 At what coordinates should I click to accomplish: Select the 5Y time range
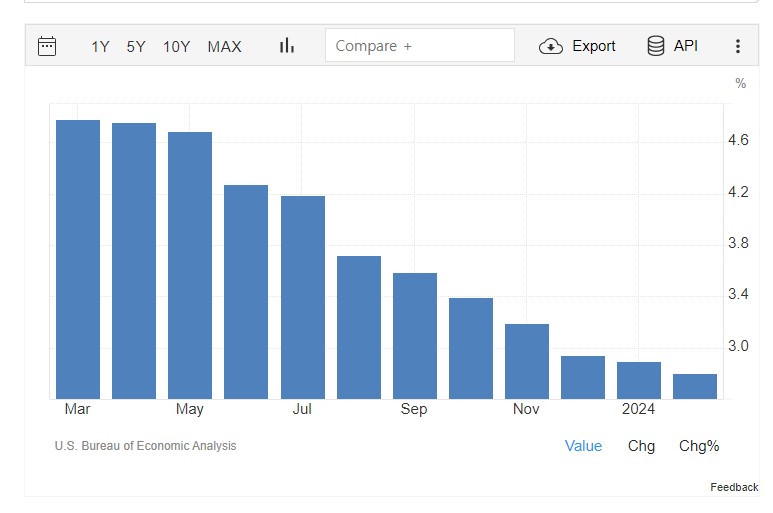(x=136, y=47)
